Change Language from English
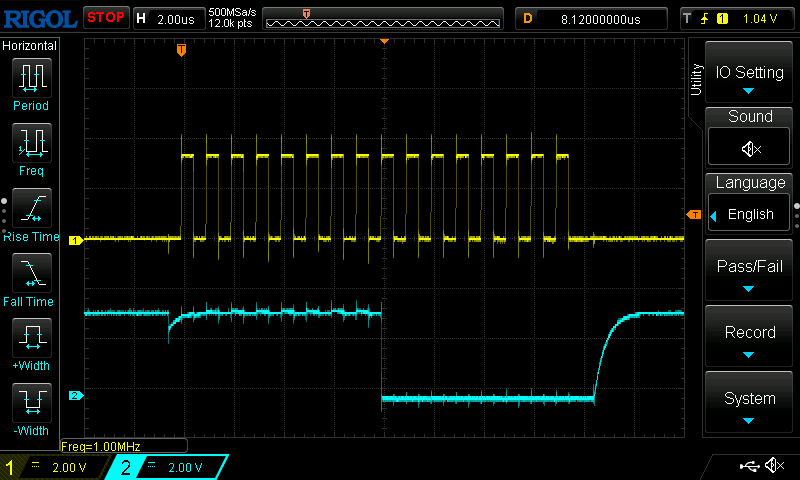The image size is (800, 480). (750, 214)
